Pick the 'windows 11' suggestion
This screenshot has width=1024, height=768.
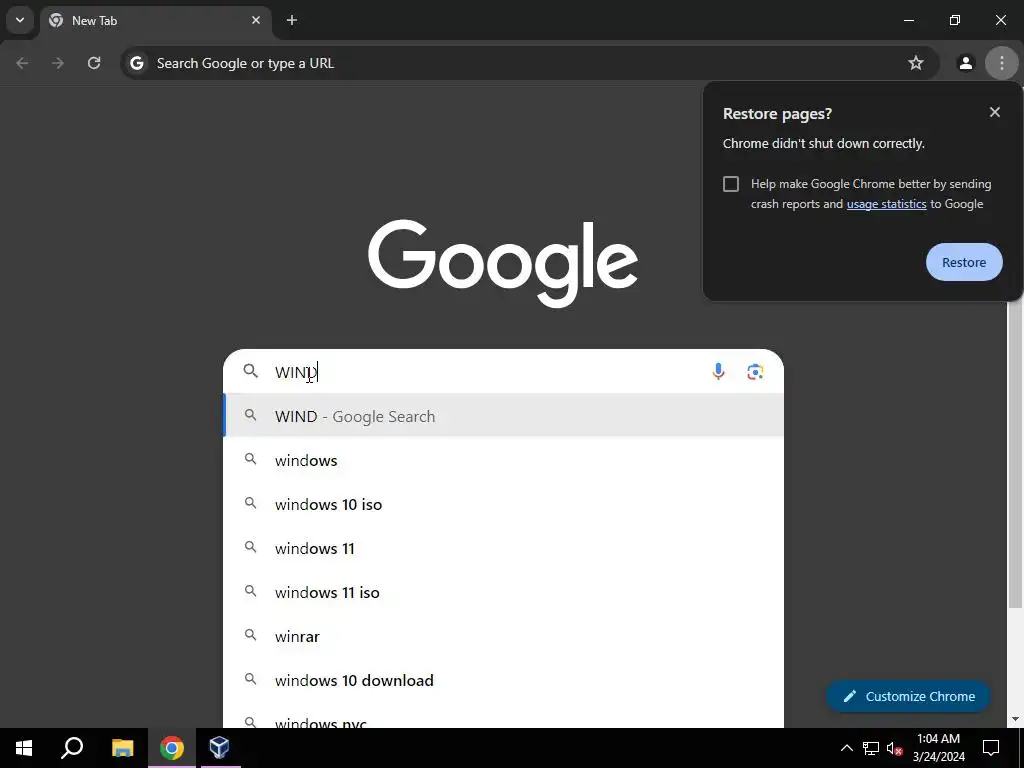504,548
